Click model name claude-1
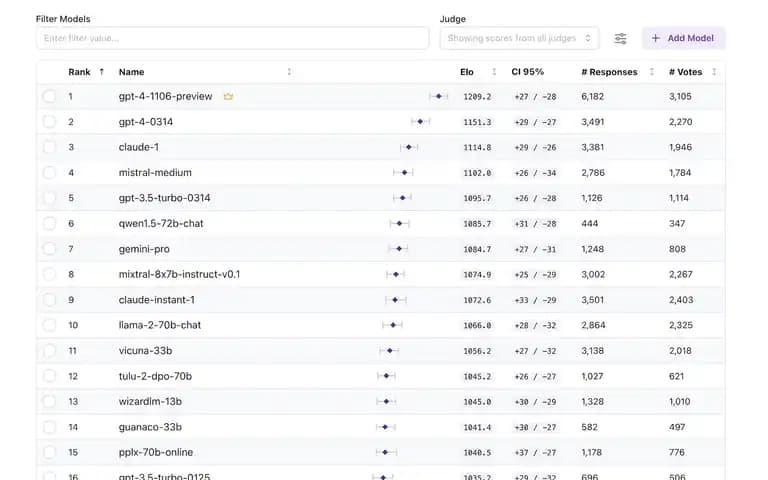The image size is (768, 480). click(139, 147)
